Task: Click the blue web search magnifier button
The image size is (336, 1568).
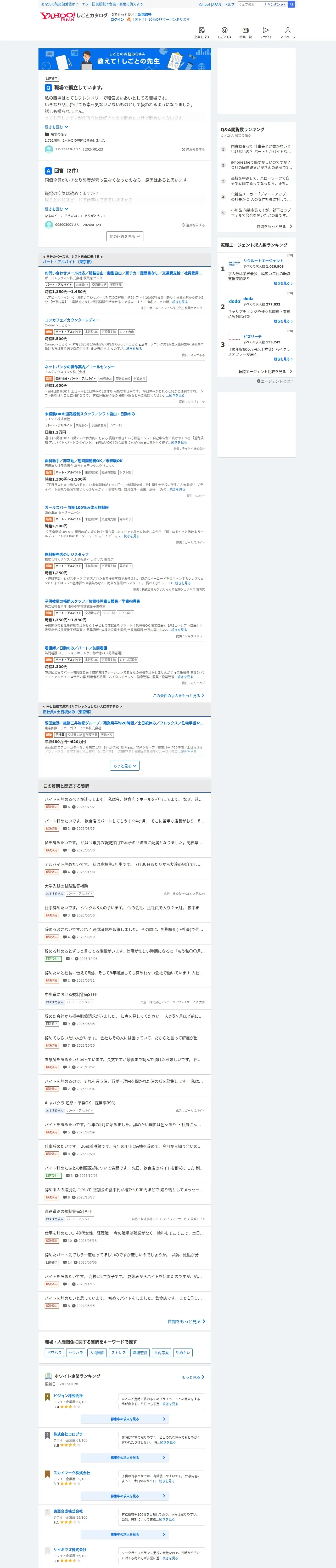Action: [x=292, y=4]
